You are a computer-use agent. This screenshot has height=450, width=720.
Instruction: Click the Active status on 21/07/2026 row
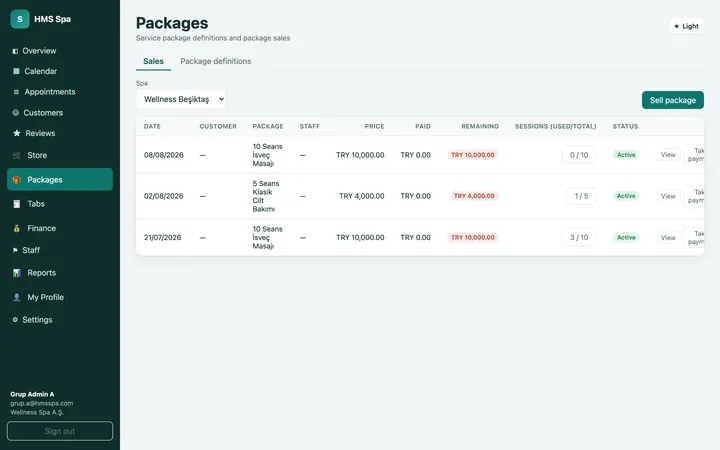point(626,237)
